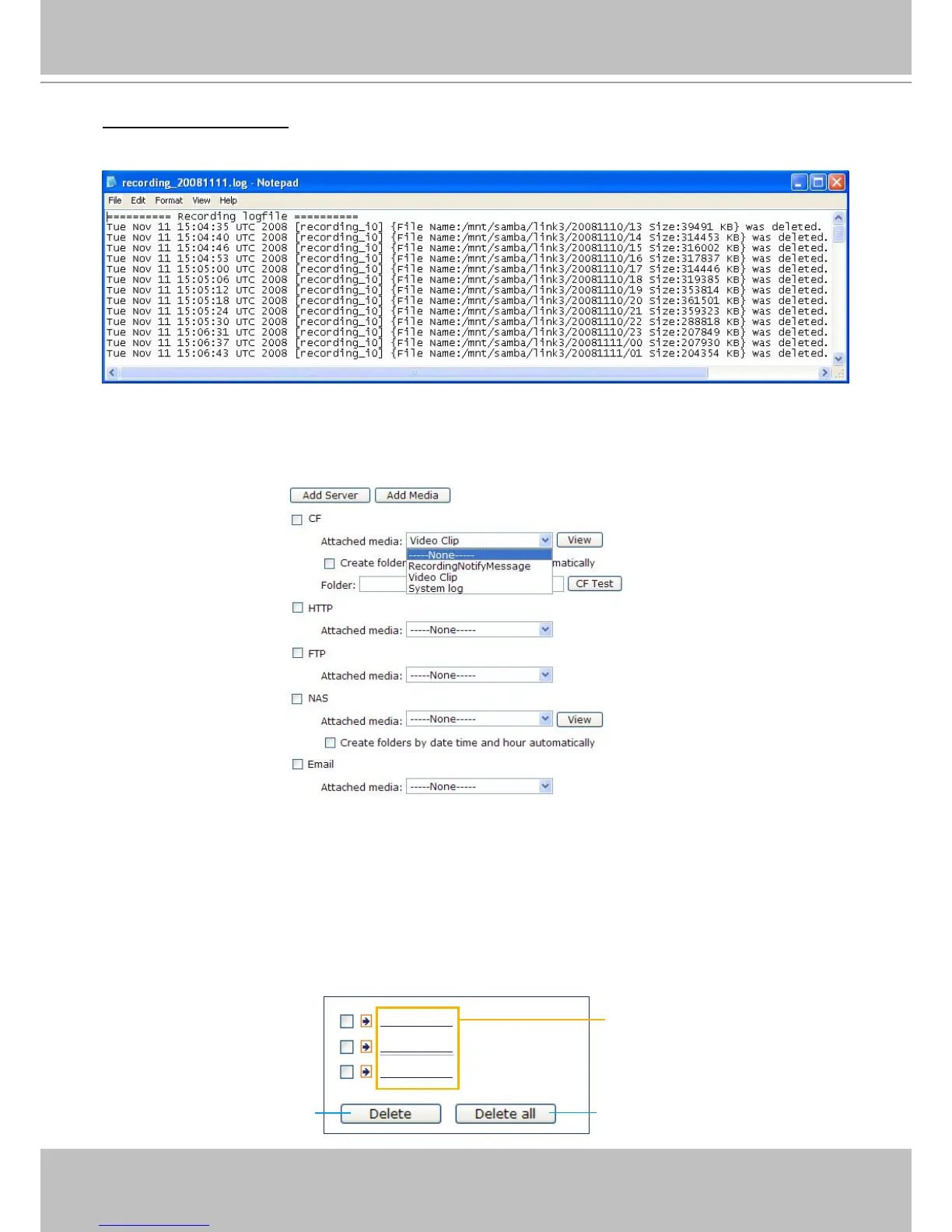Close the recording log Notepad window
This screenshot has height=1232, width=952.
[x=837, y=182]
